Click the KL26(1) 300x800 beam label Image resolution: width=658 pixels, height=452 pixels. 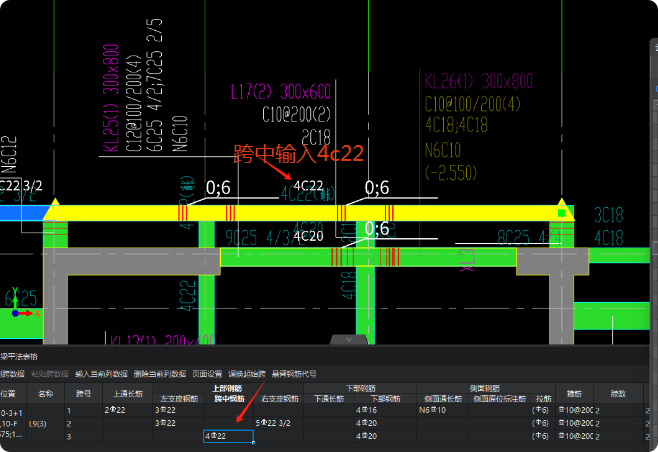tap(478, 81)
